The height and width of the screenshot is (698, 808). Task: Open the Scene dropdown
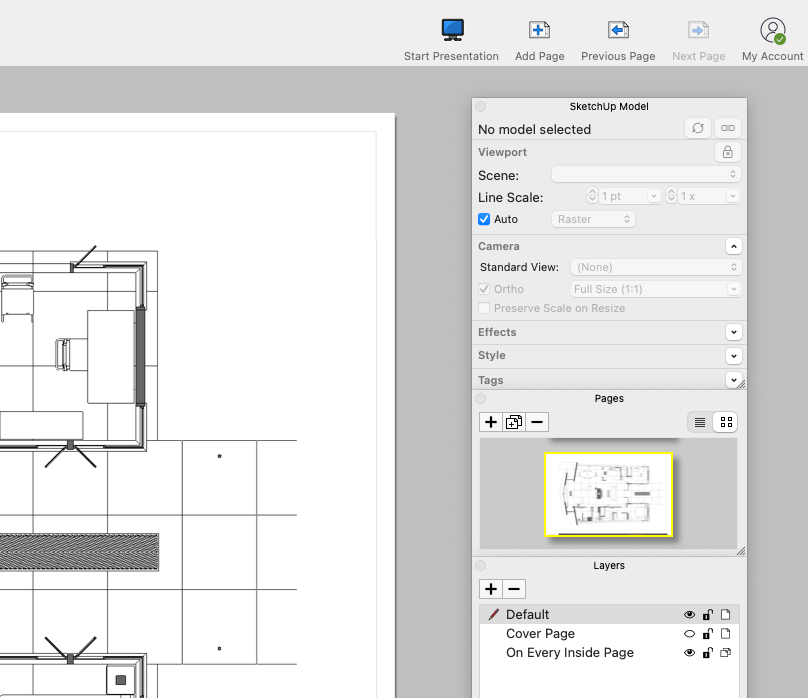(x=646, y=175)
